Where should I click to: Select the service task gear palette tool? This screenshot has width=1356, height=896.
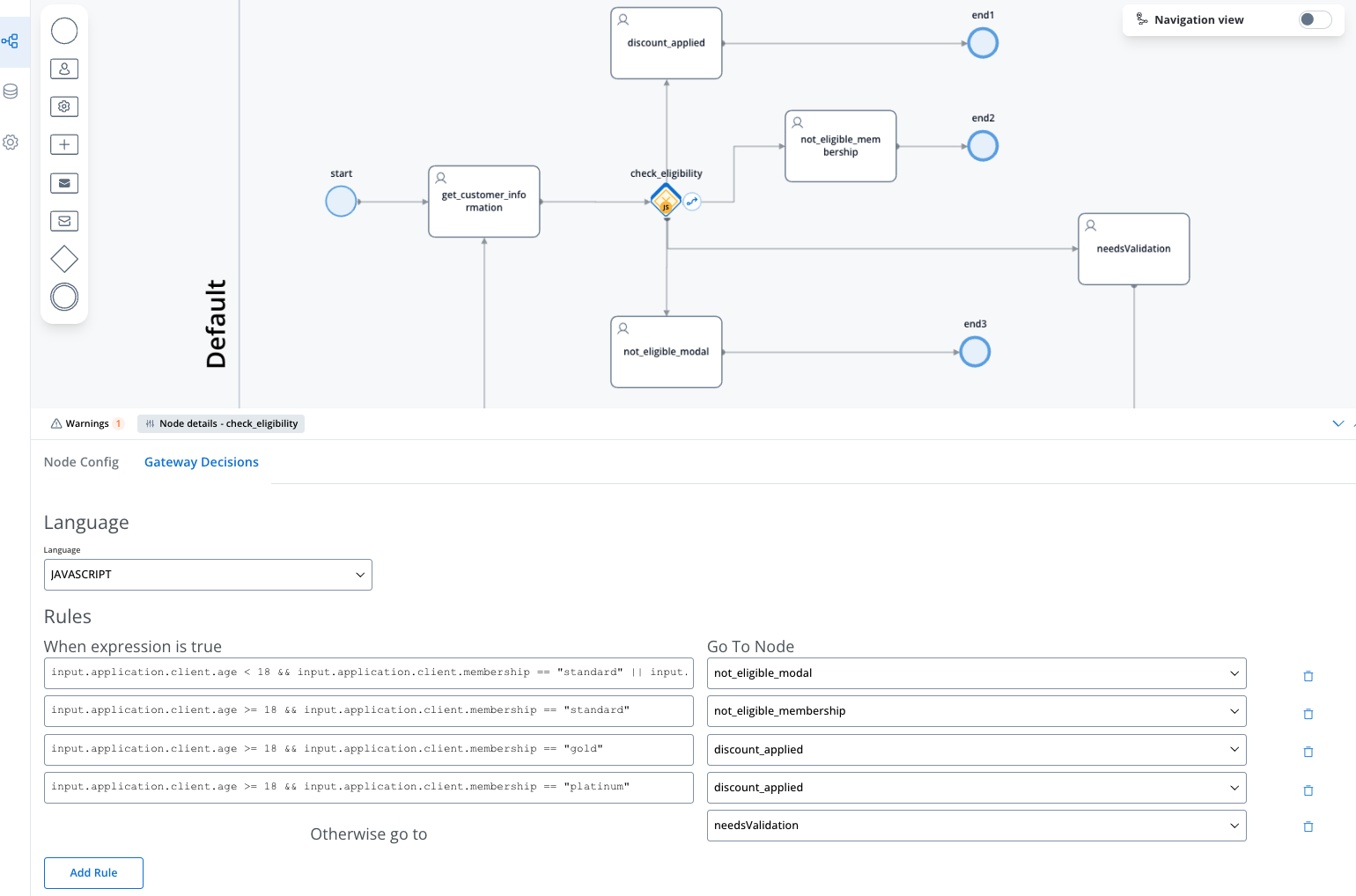tap(64, 106)
